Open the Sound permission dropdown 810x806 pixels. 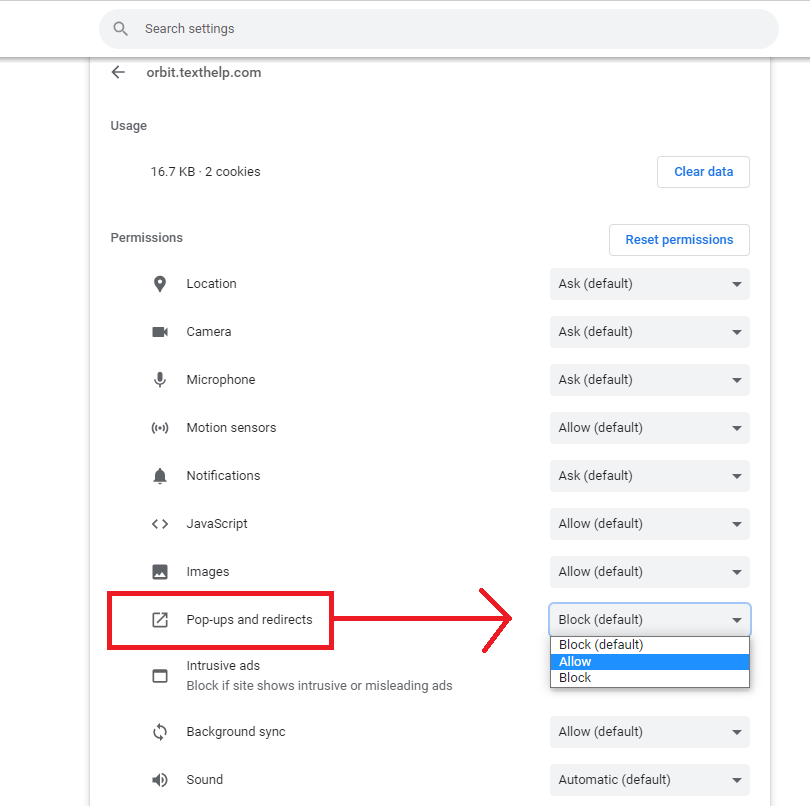click(x=649, y=780)
